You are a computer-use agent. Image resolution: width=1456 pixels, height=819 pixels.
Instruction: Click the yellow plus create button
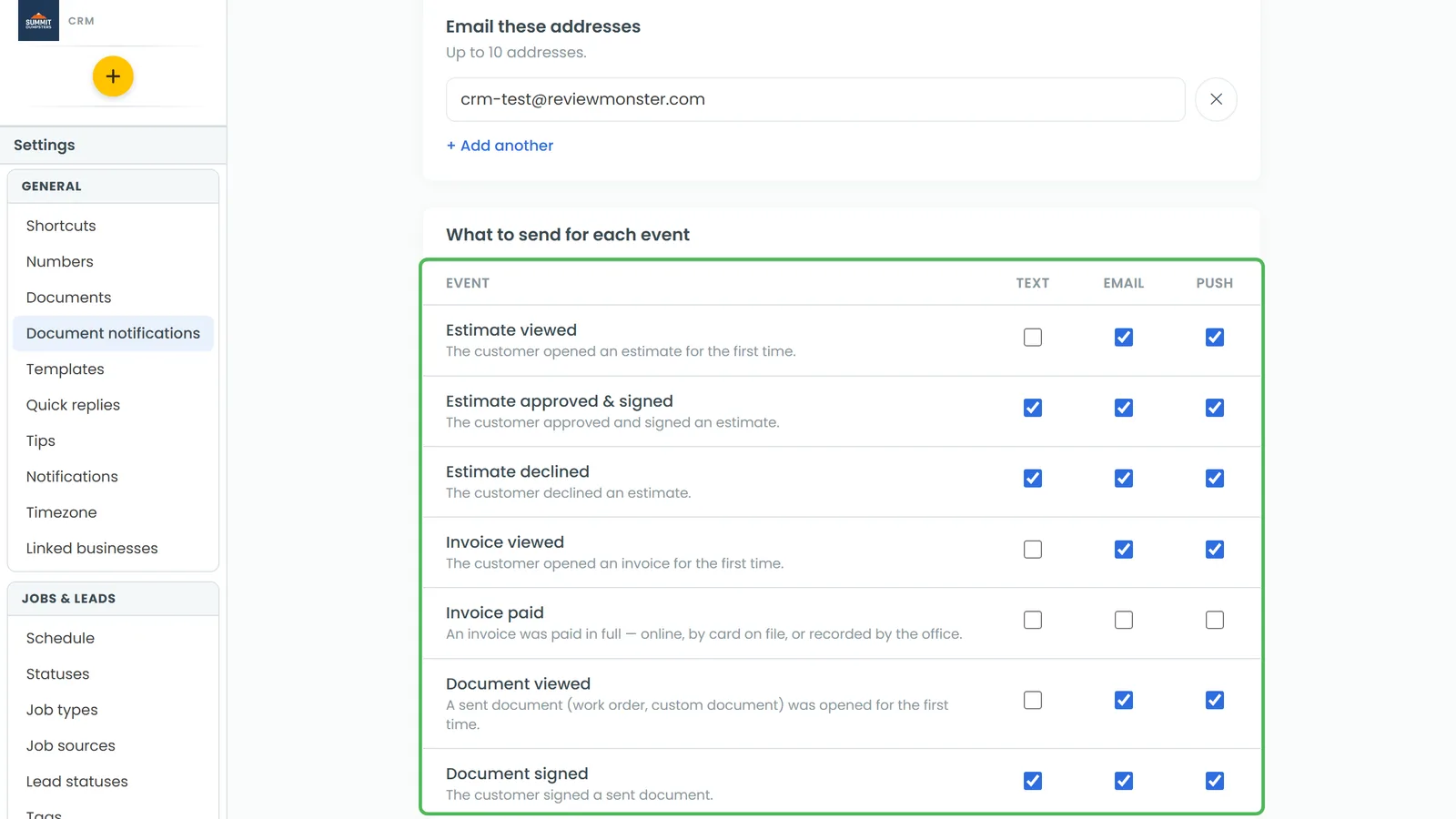click(113, 76)
